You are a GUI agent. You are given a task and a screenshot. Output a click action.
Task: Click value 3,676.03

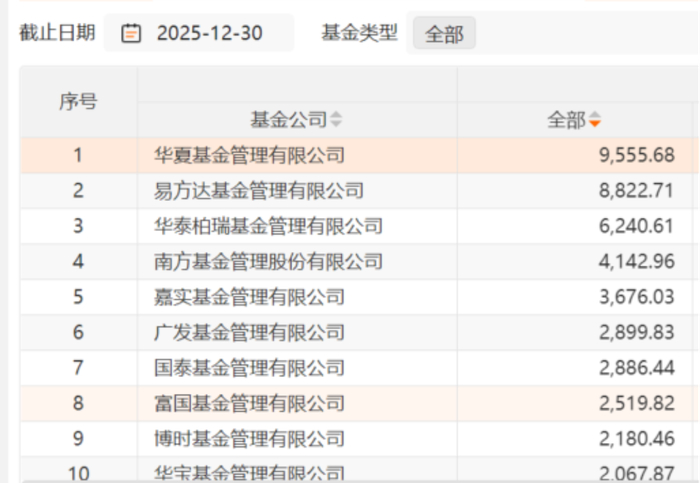[x=637, y=297]
